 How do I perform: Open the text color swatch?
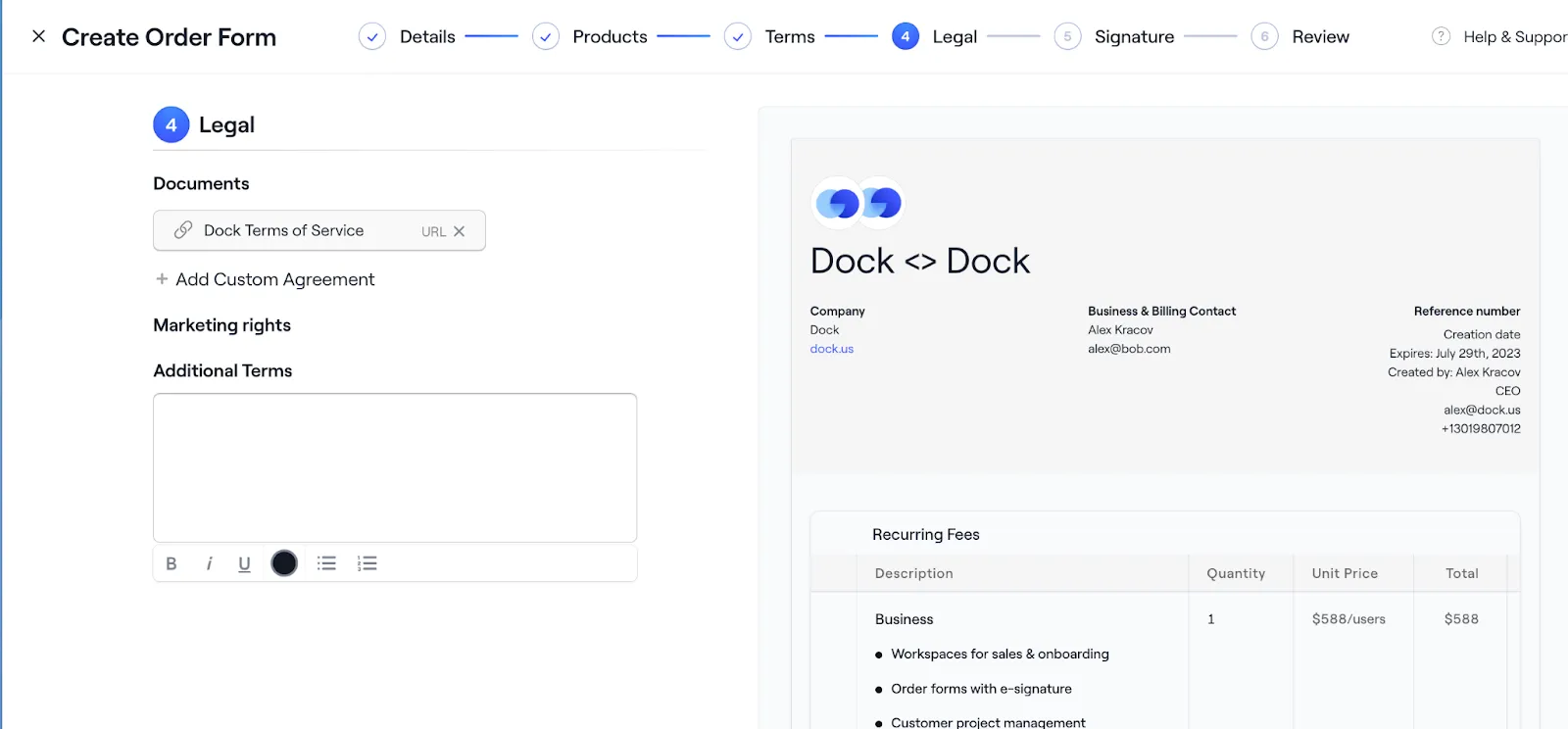[x=284, y=563]
